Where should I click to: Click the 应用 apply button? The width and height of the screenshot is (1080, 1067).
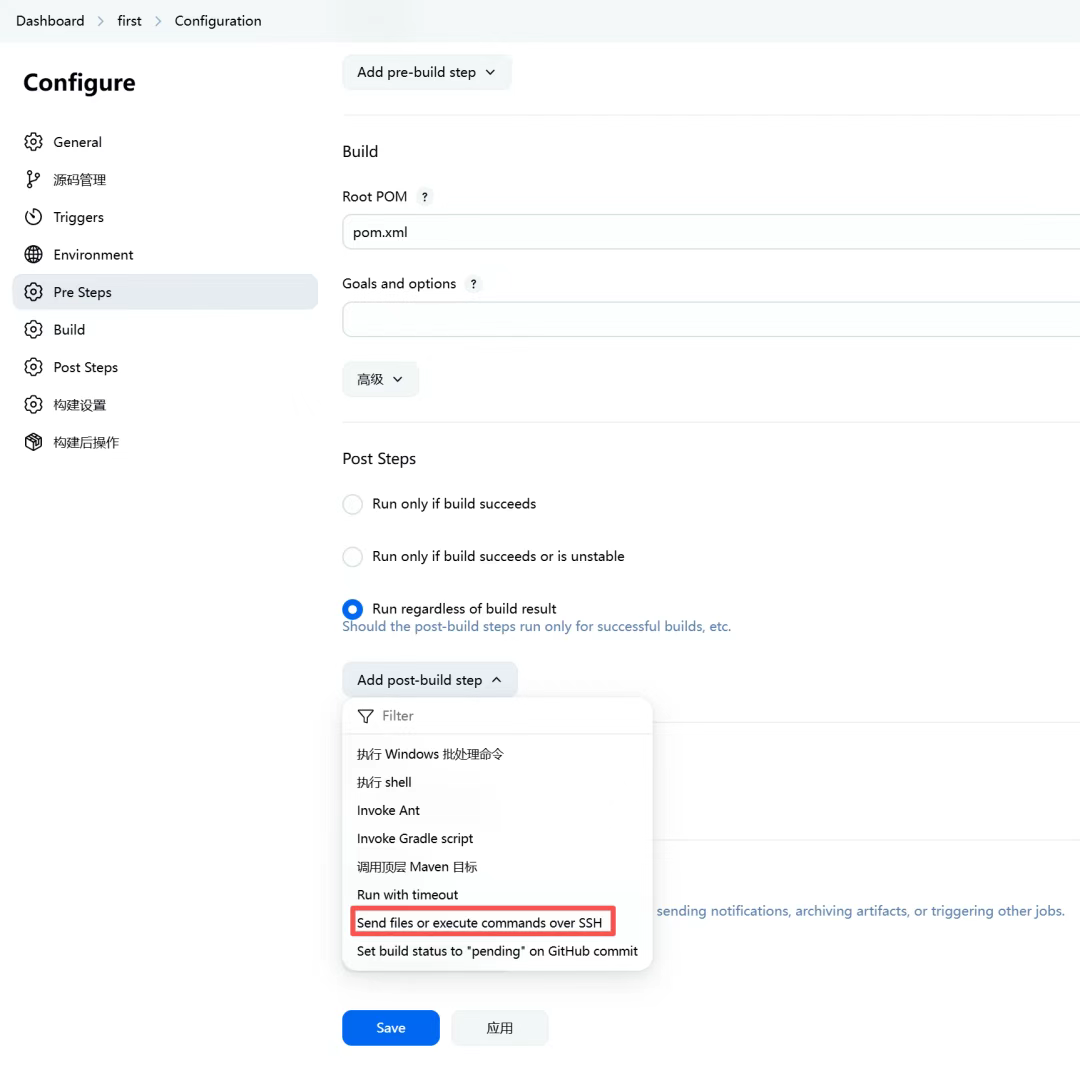(499, 1028)
